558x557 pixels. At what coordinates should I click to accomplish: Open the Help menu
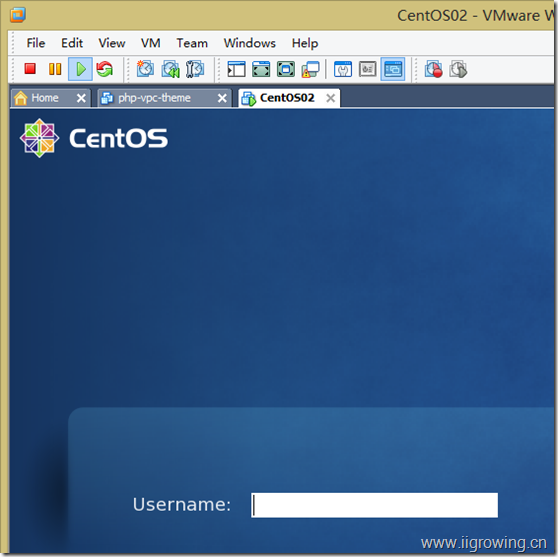pos(305,43)
